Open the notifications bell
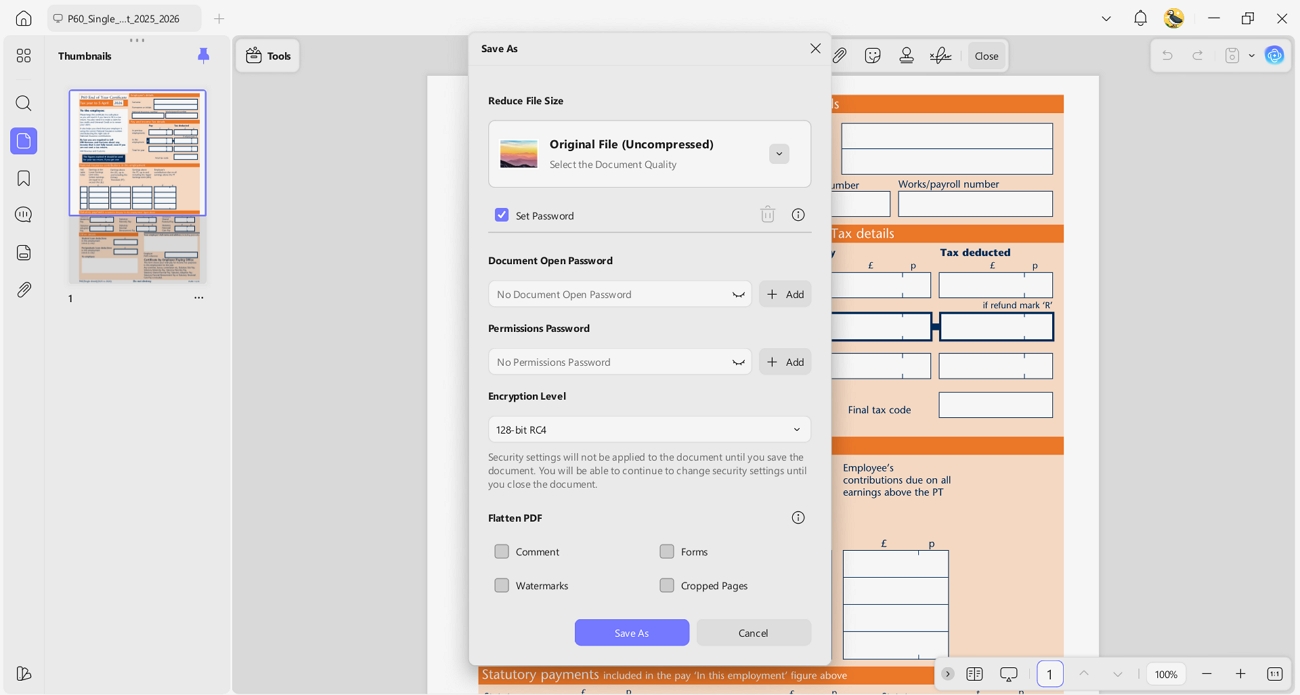 click(x=1140, y=18)
